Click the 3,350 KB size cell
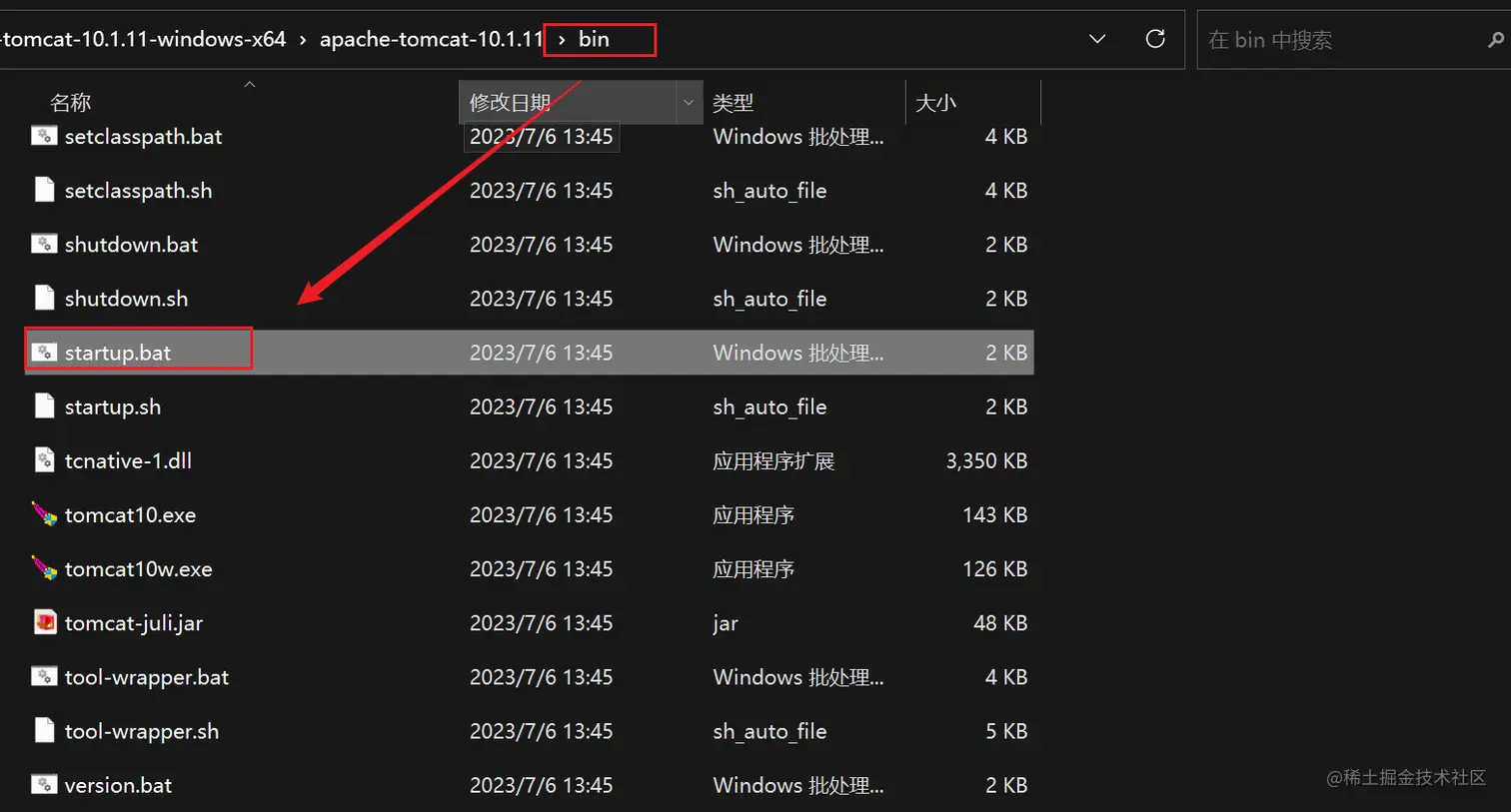This screenshot has width=1511, height=812. (x=986, y=460)
